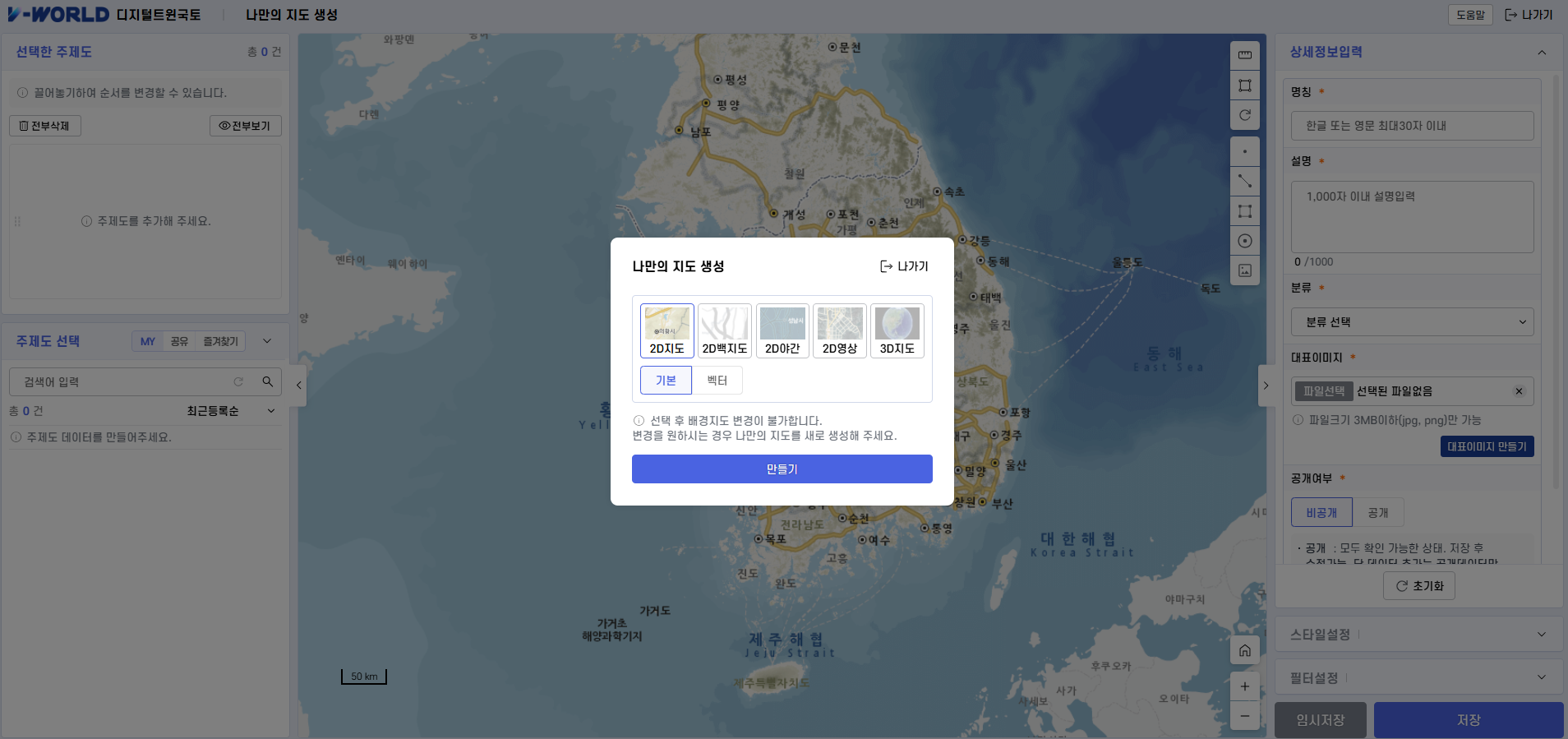The width and height of the screenshot is (1568, 739).
Task: Switch to the 벡터 map type
Action: 717,381
